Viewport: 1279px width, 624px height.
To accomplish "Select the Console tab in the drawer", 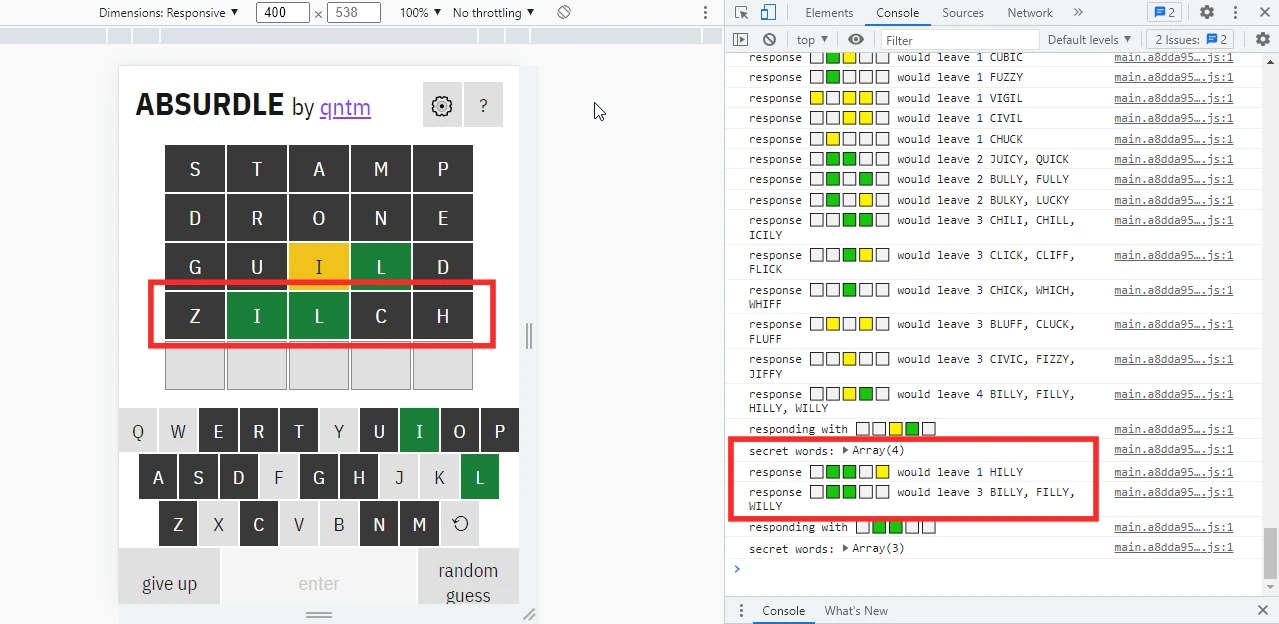I will pyautogui.click(x=784, y=611).
